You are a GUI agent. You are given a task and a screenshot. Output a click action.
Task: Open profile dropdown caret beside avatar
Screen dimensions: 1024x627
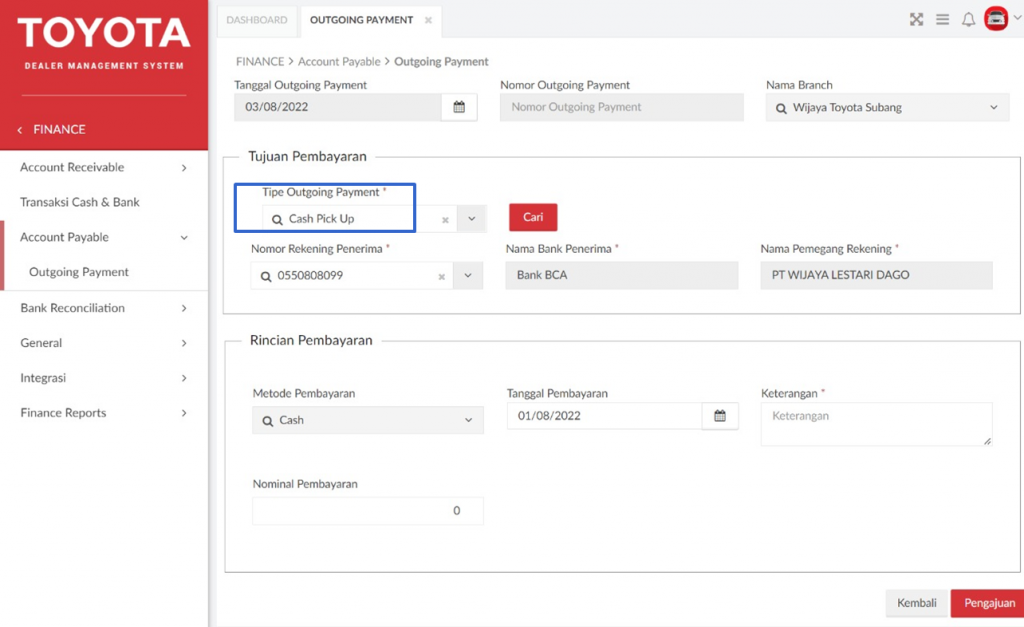point(1017,18)
